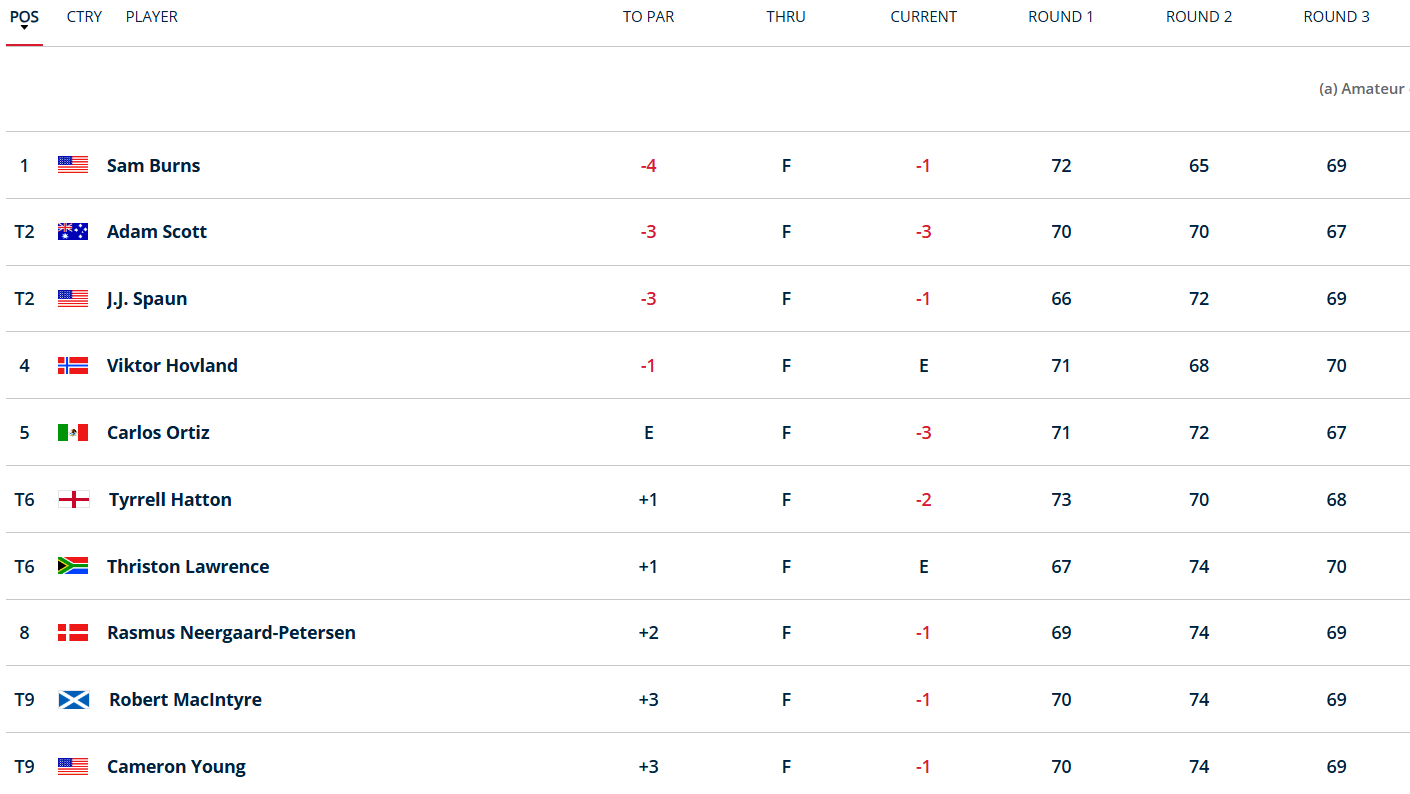The image size is (1410, 794).
Task: Click the THRU column header
Action: [x=786, y=17]
